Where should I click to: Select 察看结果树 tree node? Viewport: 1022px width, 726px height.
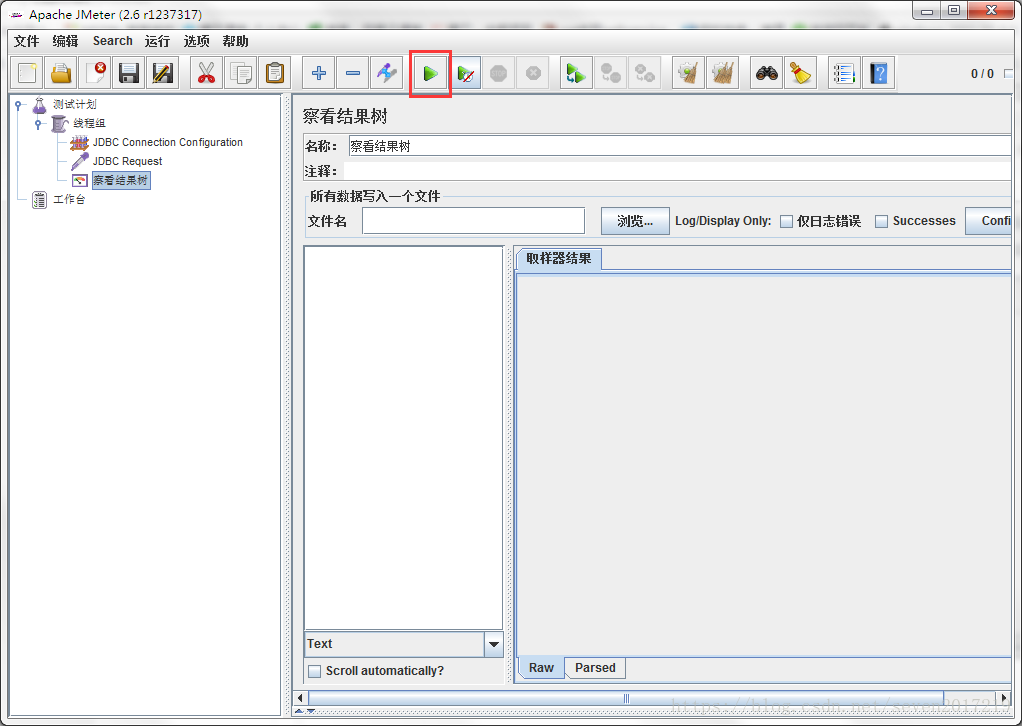tap(121, 181)
